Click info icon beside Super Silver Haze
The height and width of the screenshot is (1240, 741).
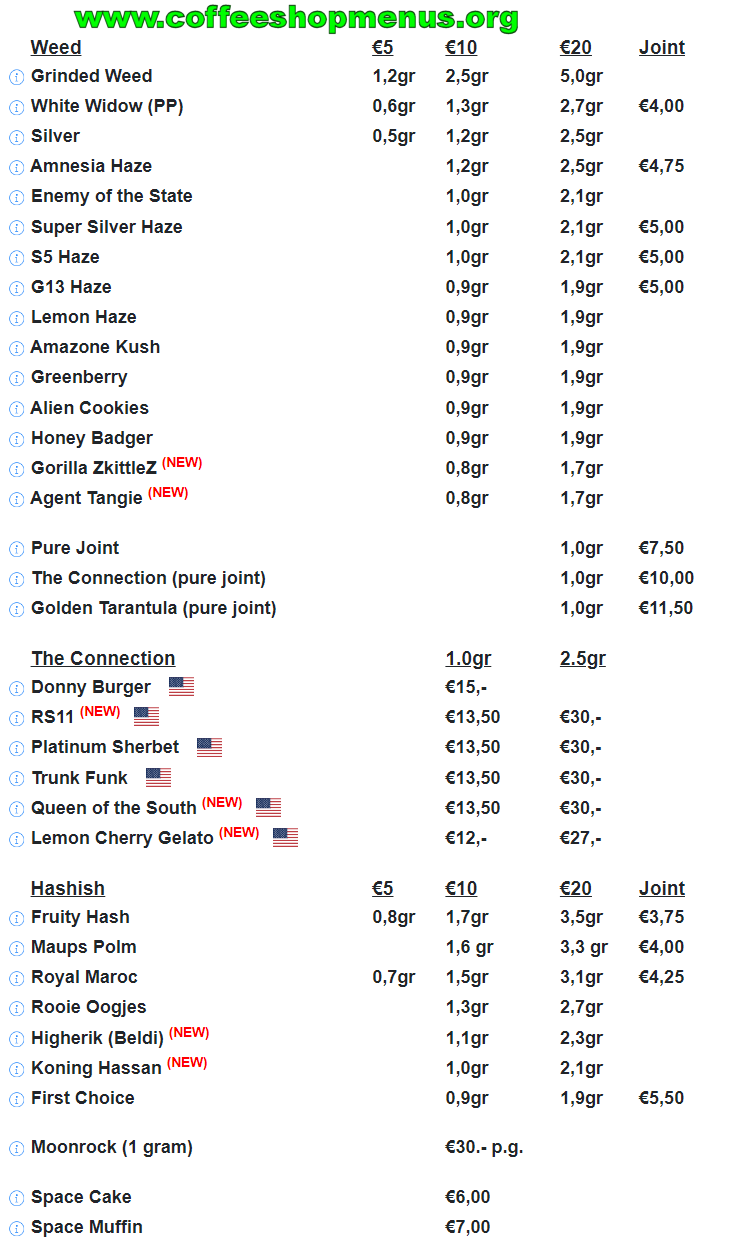(16, 228)
